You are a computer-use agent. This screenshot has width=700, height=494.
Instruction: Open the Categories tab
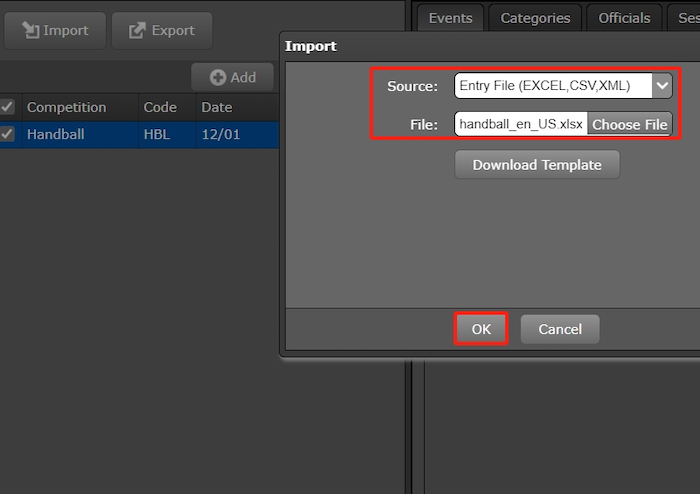(x=535, y=17)
